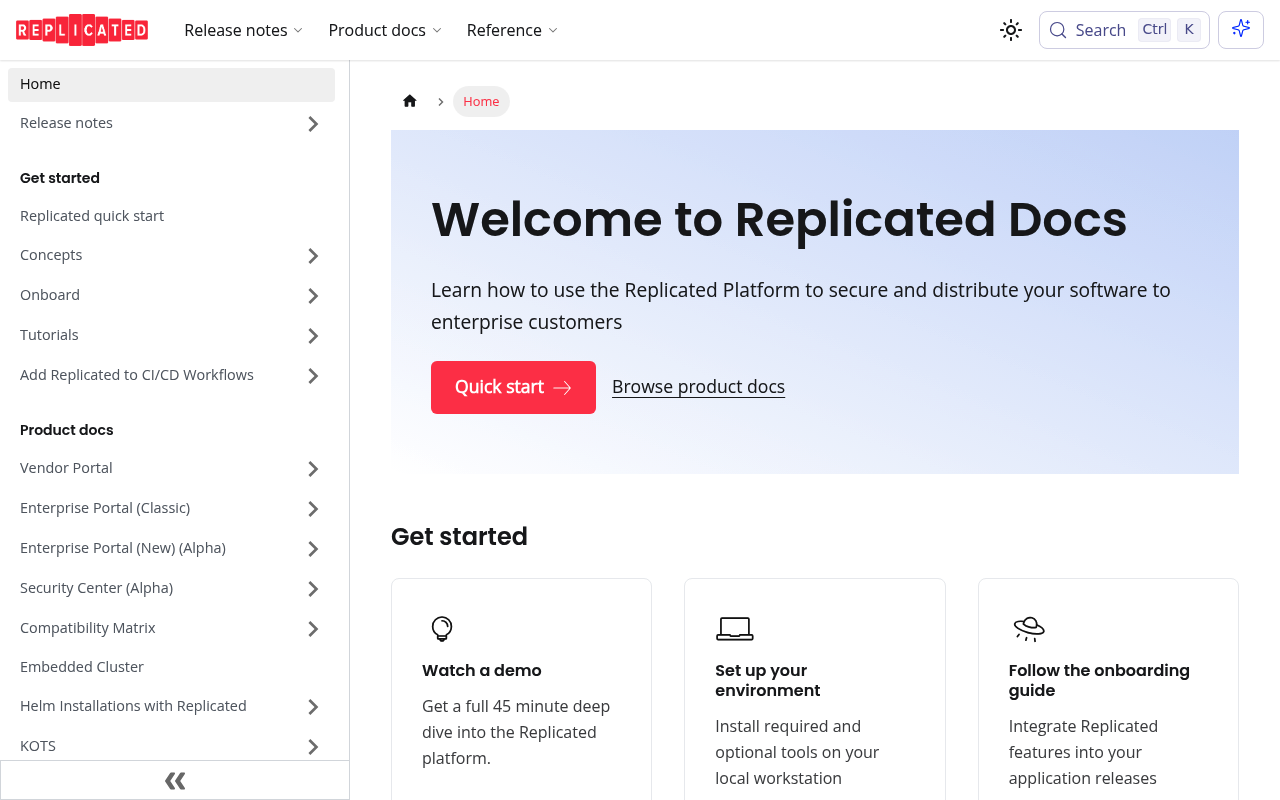Expand the Onboard section chevron

point(313,296)
